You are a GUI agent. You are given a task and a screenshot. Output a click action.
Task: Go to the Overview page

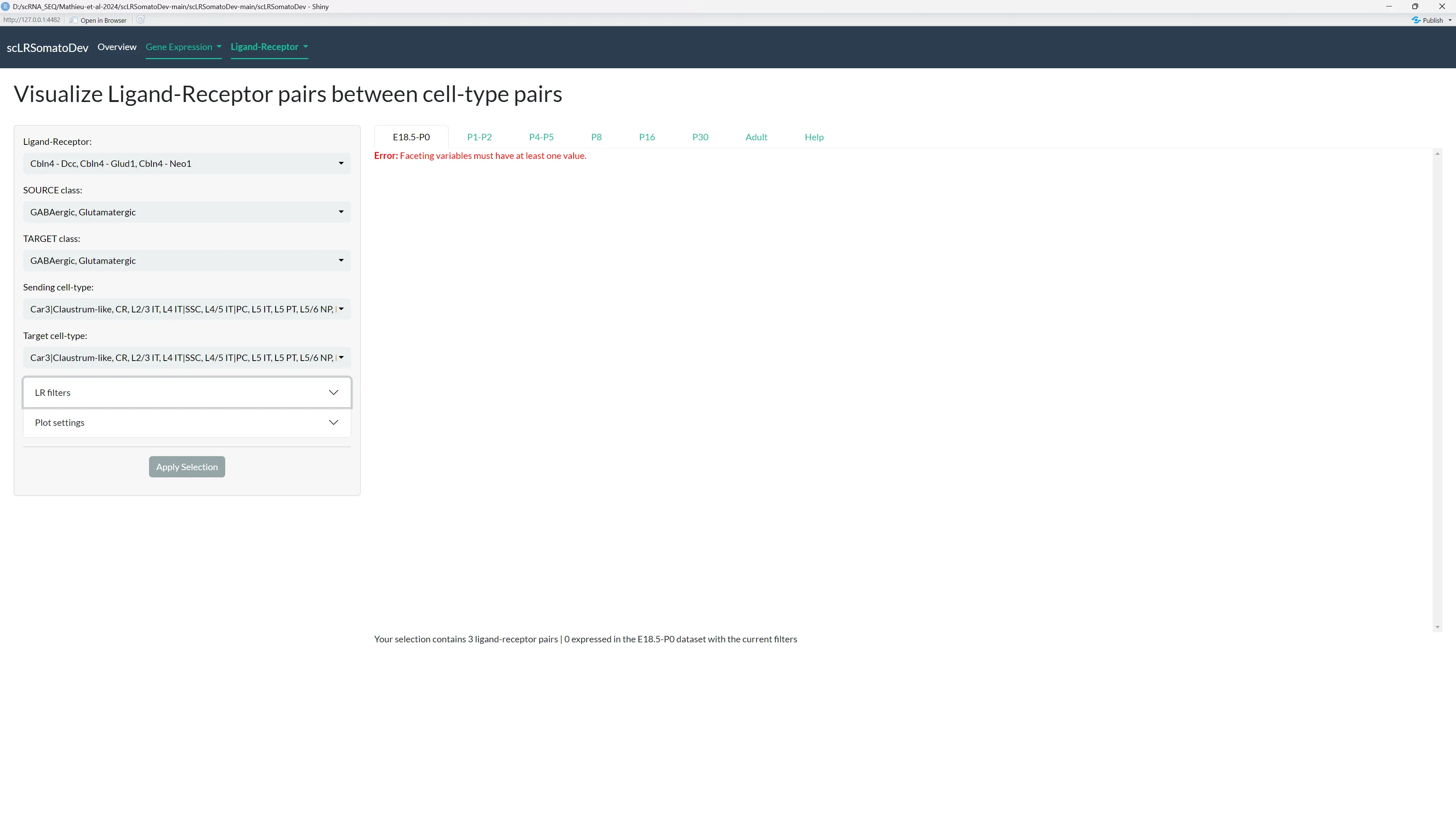117,47
